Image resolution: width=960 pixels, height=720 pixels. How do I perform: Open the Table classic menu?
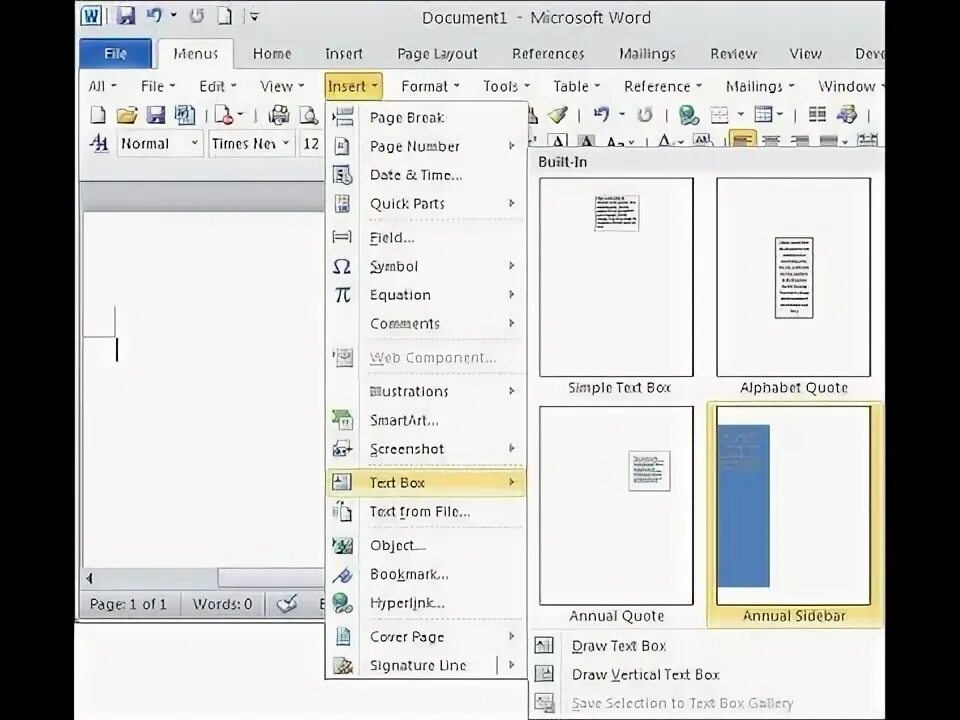576,86
